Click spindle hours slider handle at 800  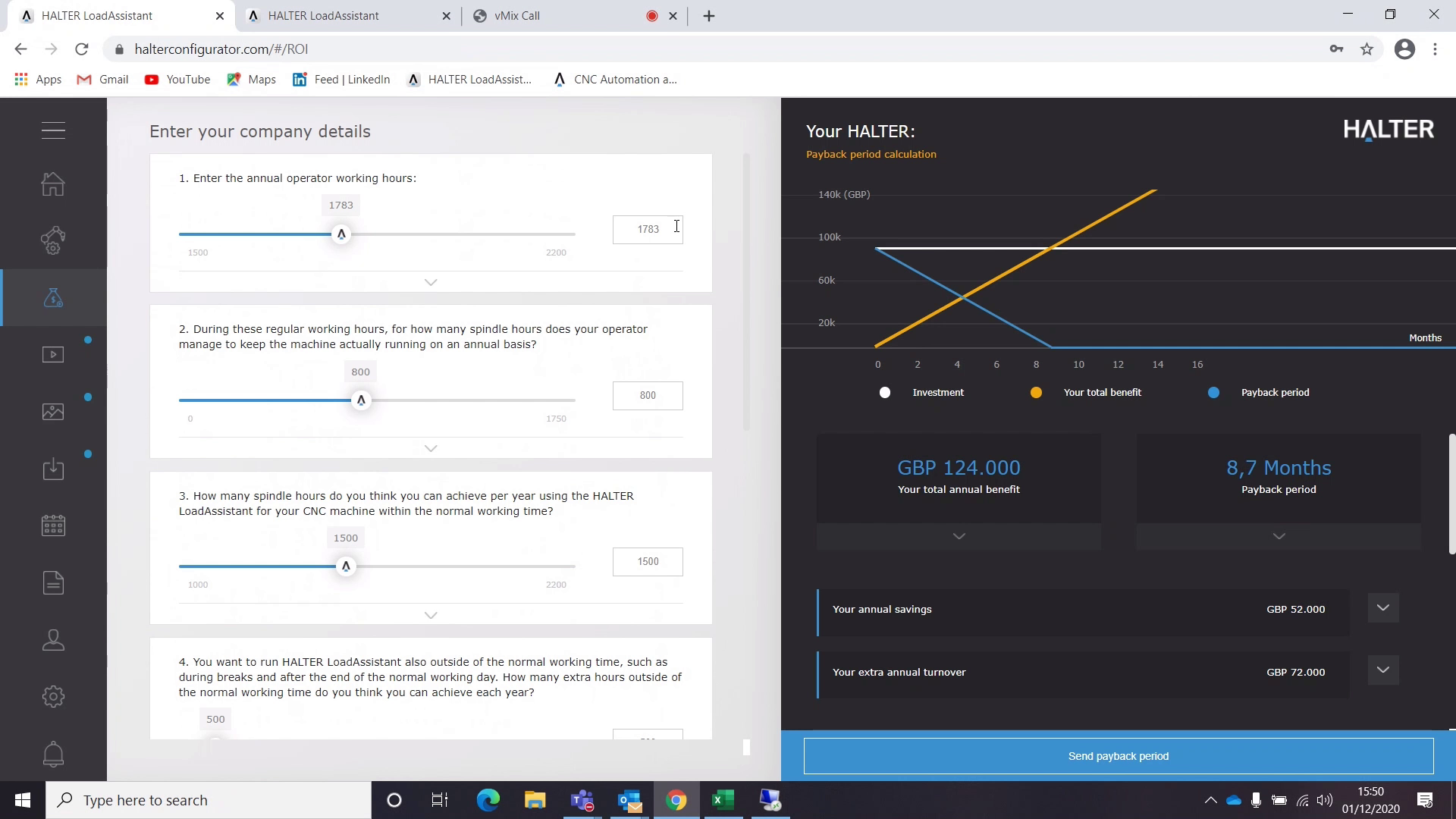(x=361, y=400)
